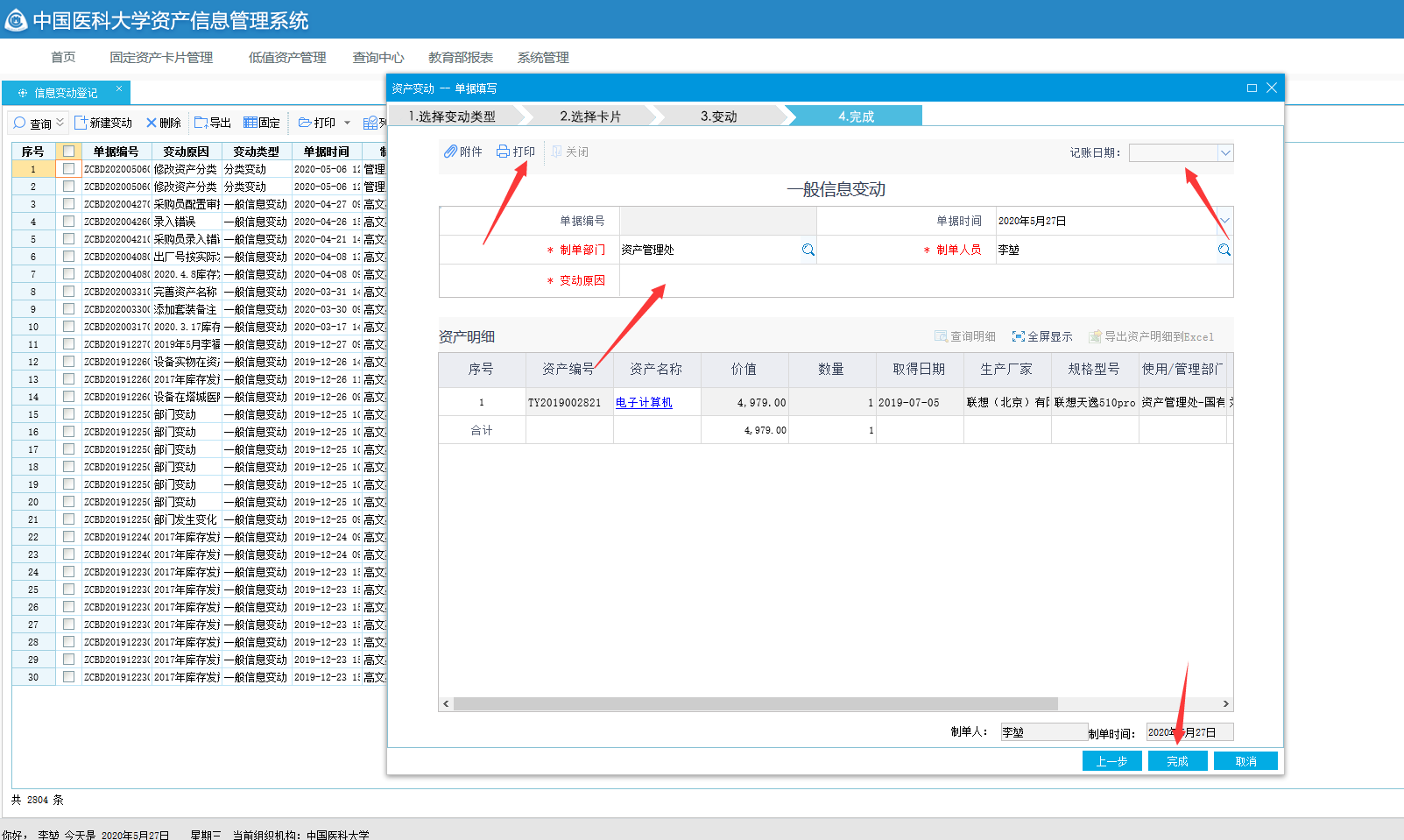Expand the 单据时间 date dropdown arrow
The height and width of the screenshot is (840, 1404).
[1224, 221]
